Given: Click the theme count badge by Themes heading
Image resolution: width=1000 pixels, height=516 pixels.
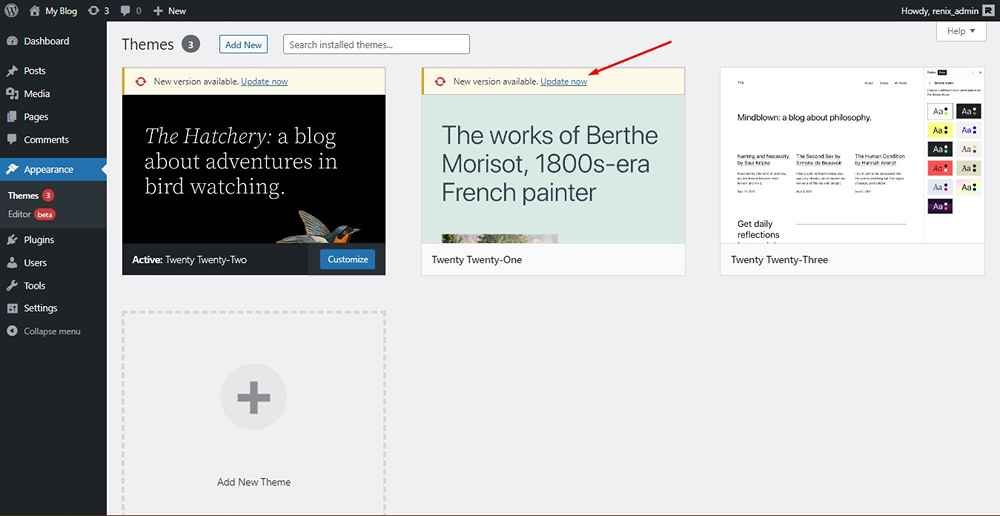Looking at the screenshot, I should click(191, 44).
